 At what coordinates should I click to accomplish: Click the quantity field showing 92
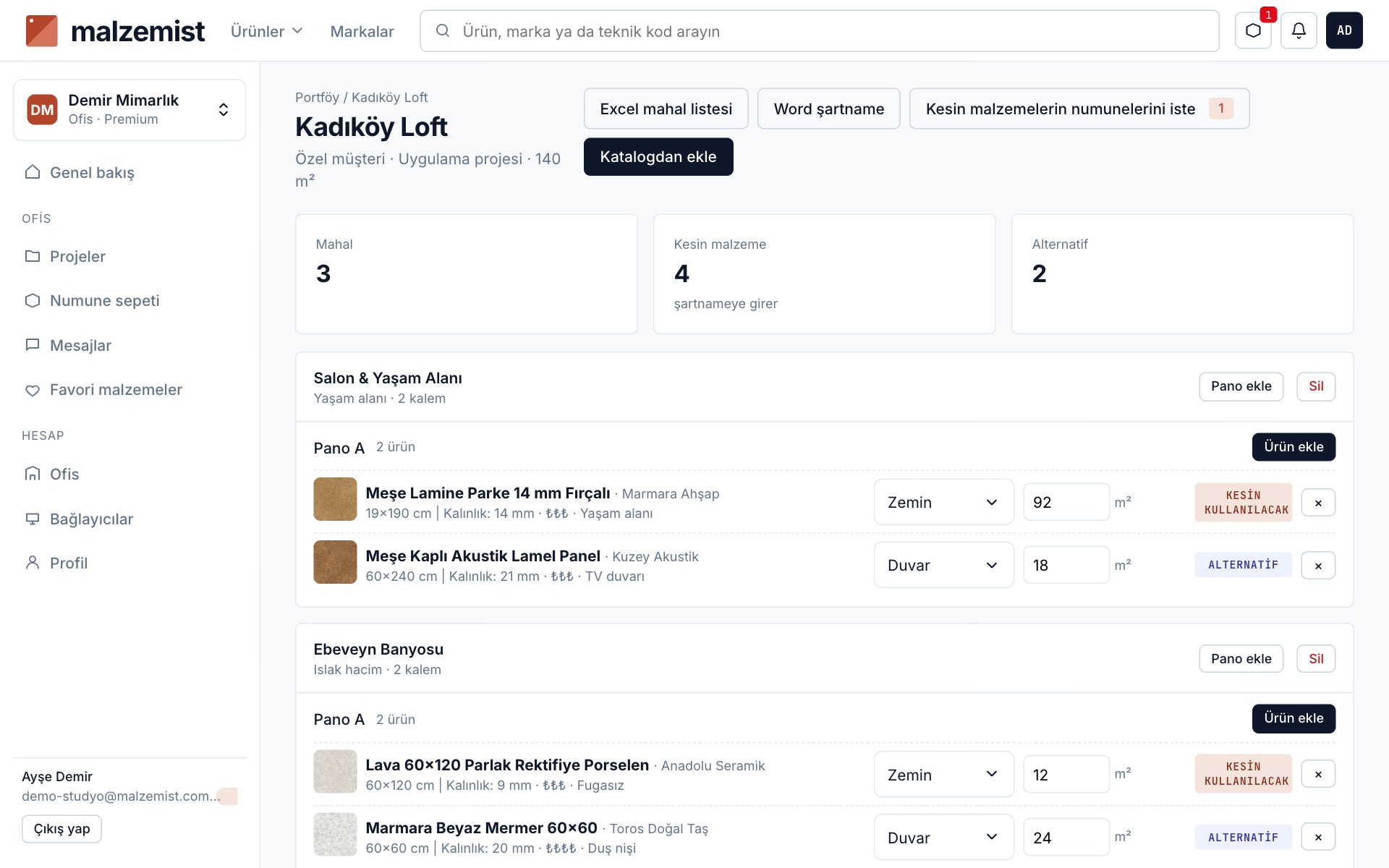[1066, 502]
